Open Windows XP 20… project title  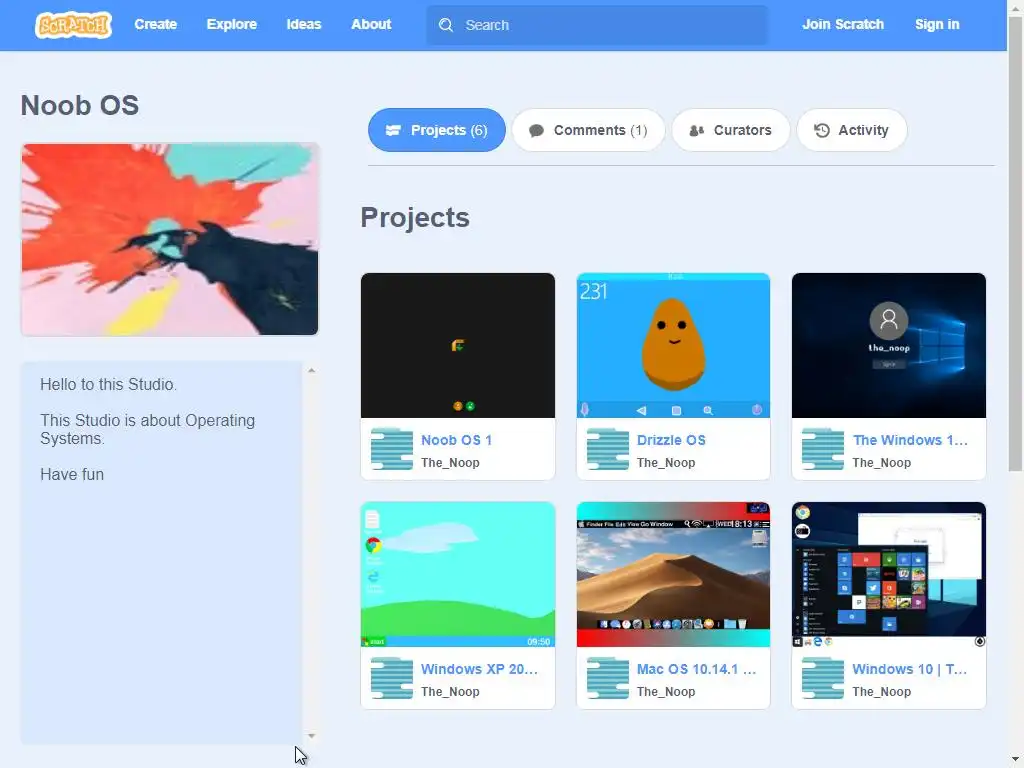[479, 669]
